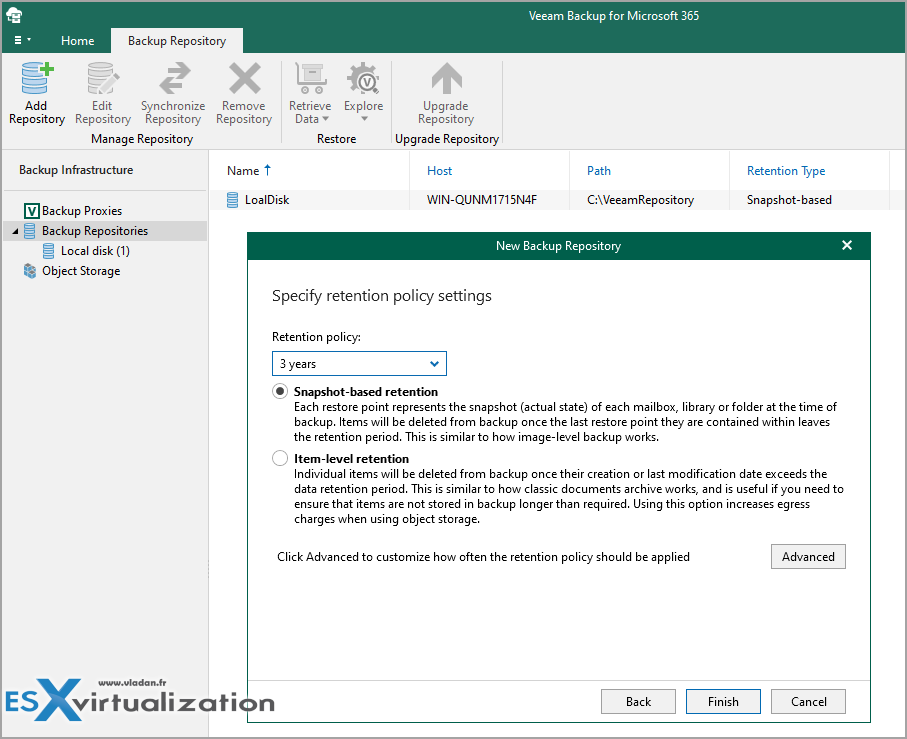Select the Object Storage tree item
The height and width of the screenshot is (739, 907).
pos(81,271)
